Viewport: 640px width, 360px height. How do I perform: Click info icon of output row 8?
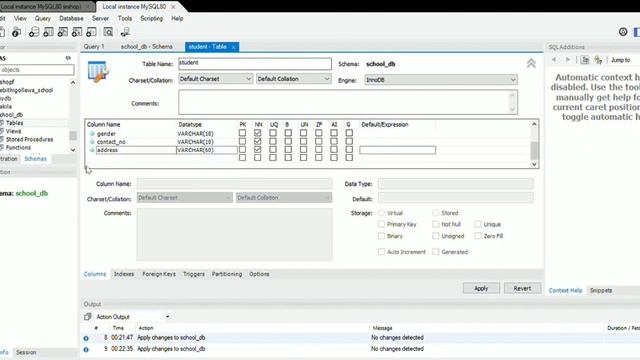pos(86,338)
